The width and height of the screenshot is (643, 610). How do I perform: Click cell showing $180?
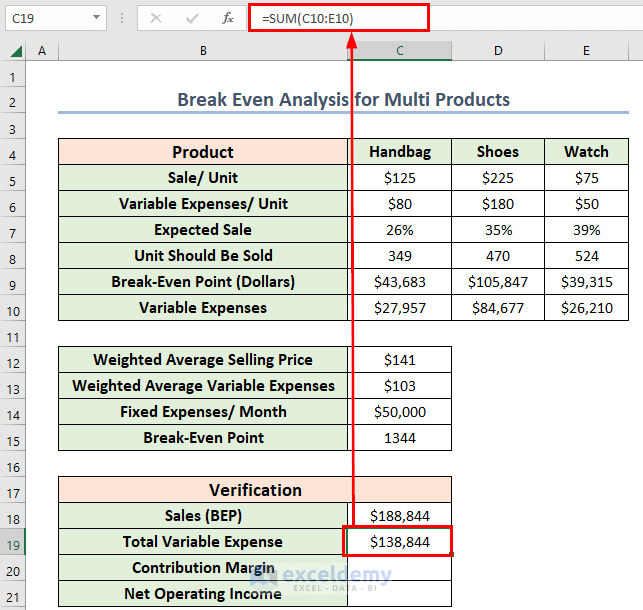coord(498,204)
